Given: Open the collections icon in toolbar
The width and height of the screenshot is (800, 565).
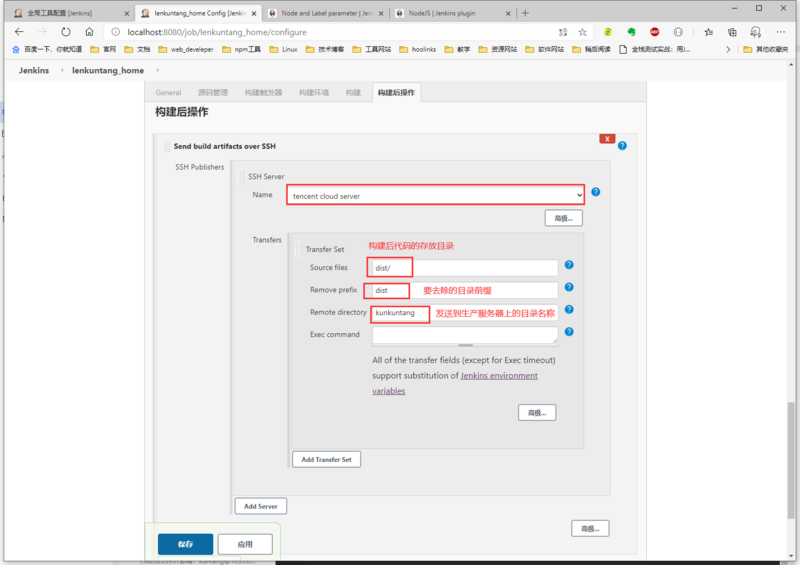Looking at the screenshot, I should 732,32.
